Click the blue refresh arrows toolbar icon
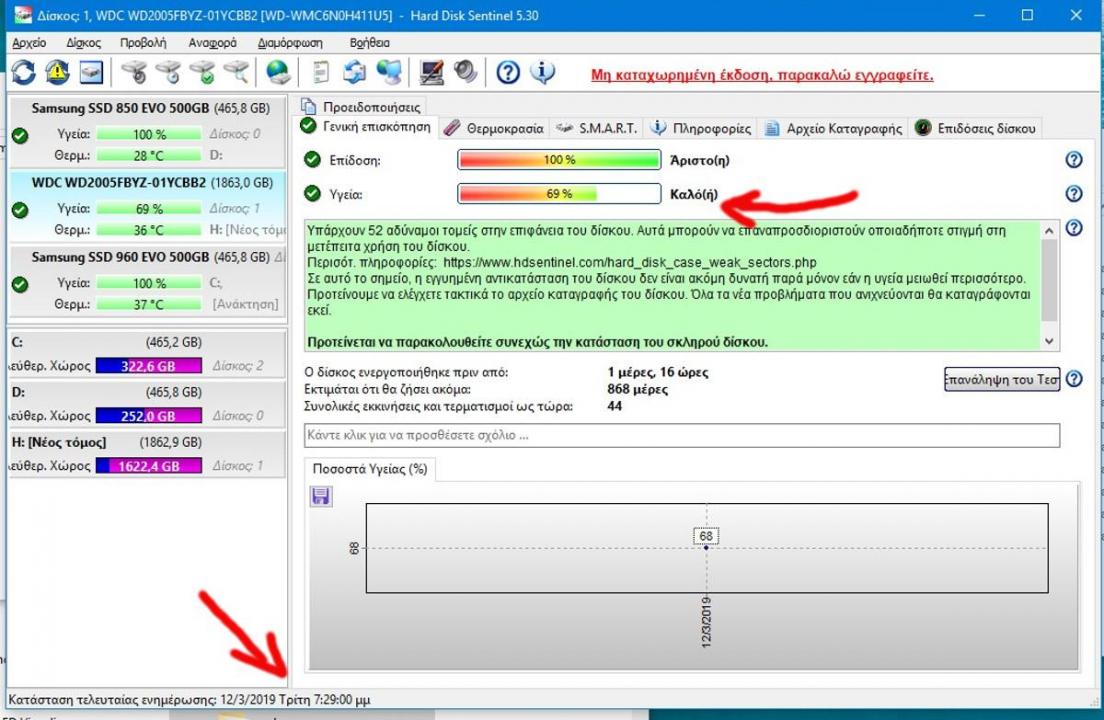Viewport: 1104px width, 720px height. tap(23, 72)
